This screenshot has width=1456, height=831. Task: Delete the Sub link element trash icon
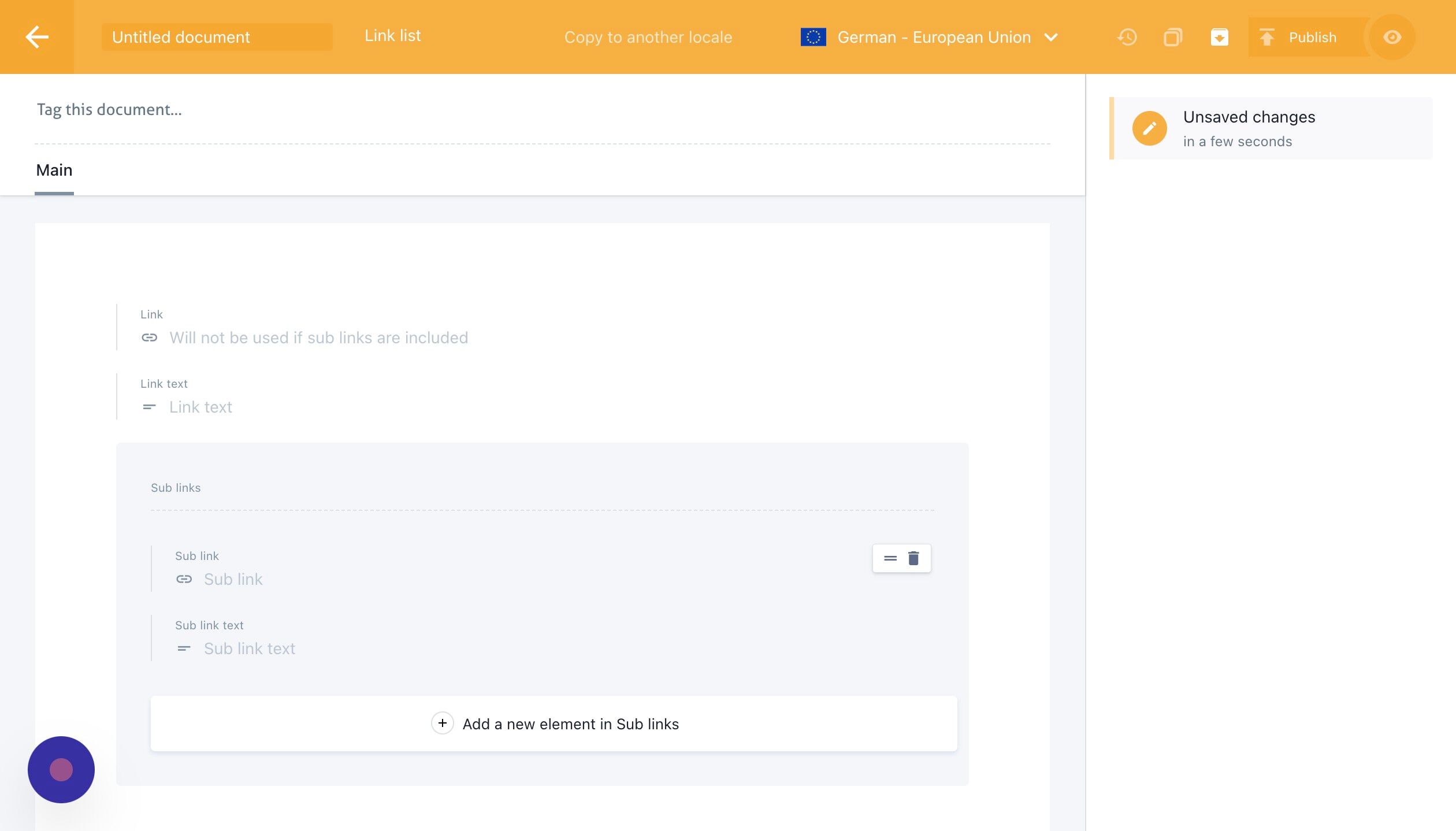913,558
